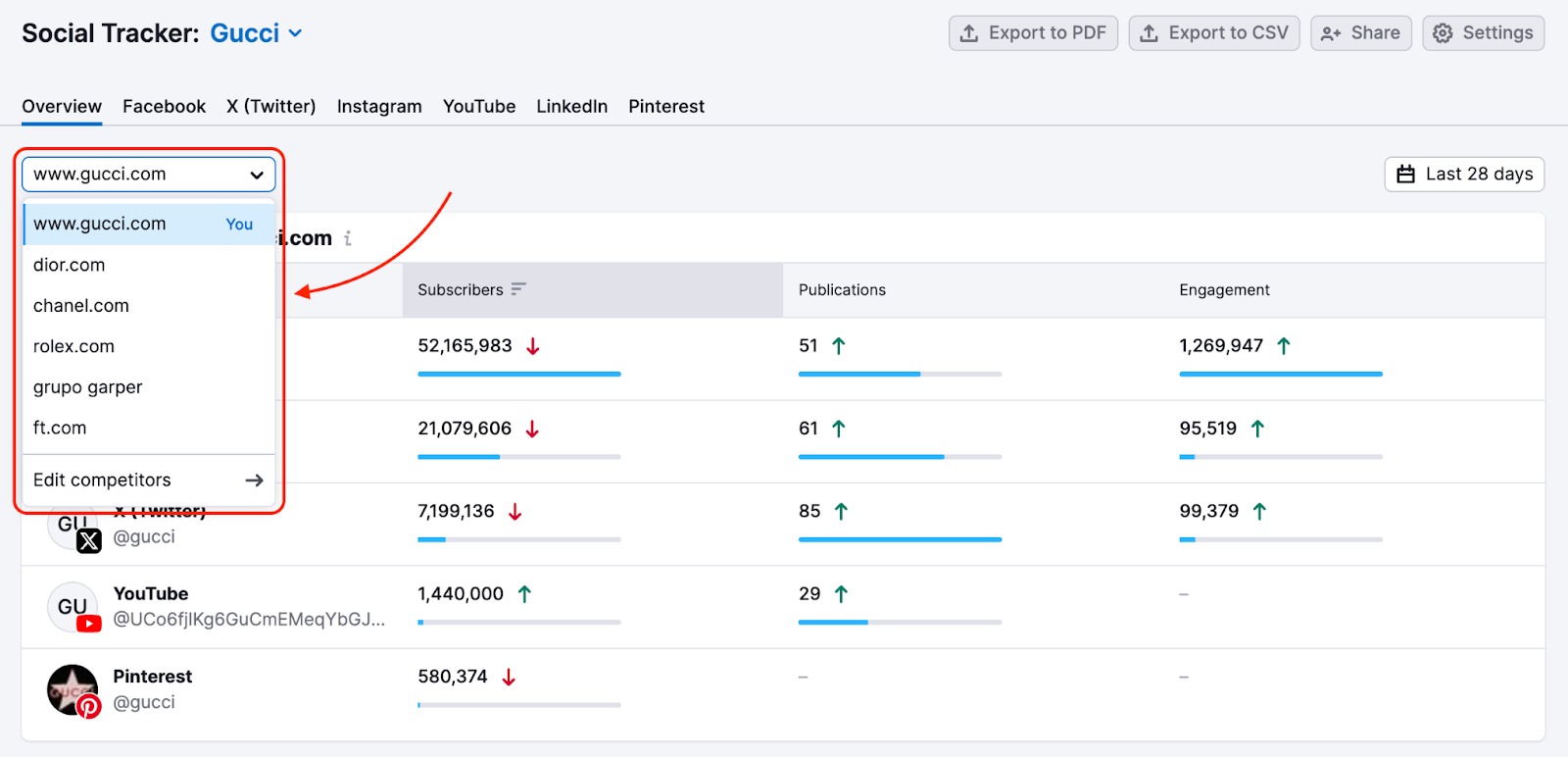This screenshot has width=1568, height=757.
Task: Click Export to CSV button
Action: coord(1214,33)
